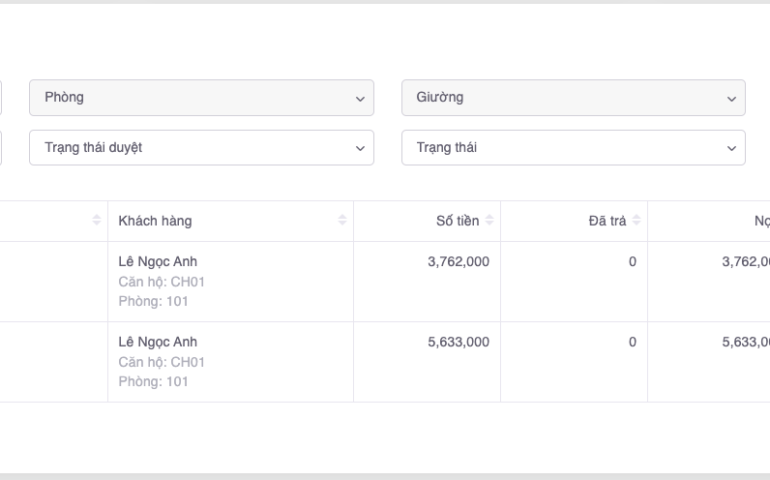Open first row customer Lê Ngọc Anh

tap(158, 262)
